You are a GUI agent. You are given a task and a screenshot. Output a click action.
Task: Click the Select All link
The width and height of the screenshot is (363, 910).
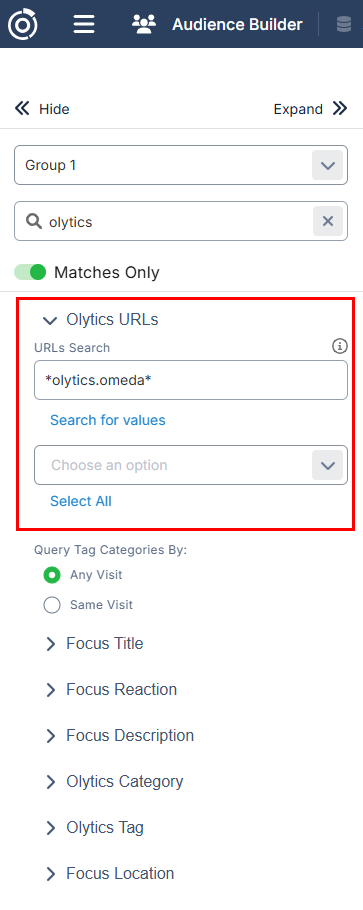(x=81, y=501)
